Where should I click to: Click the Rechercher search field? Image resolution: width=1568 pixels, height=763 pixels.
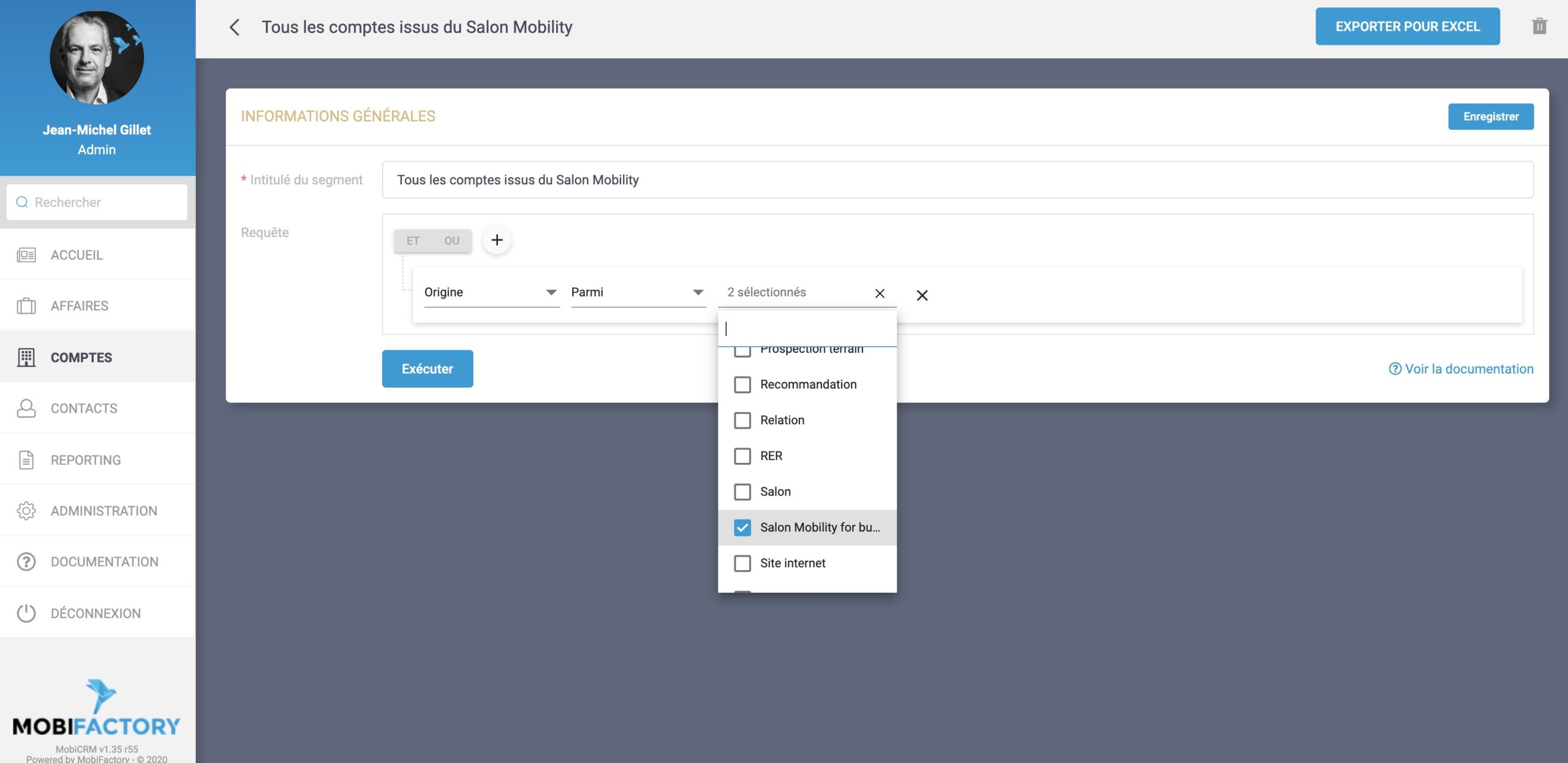pos(97,202)
